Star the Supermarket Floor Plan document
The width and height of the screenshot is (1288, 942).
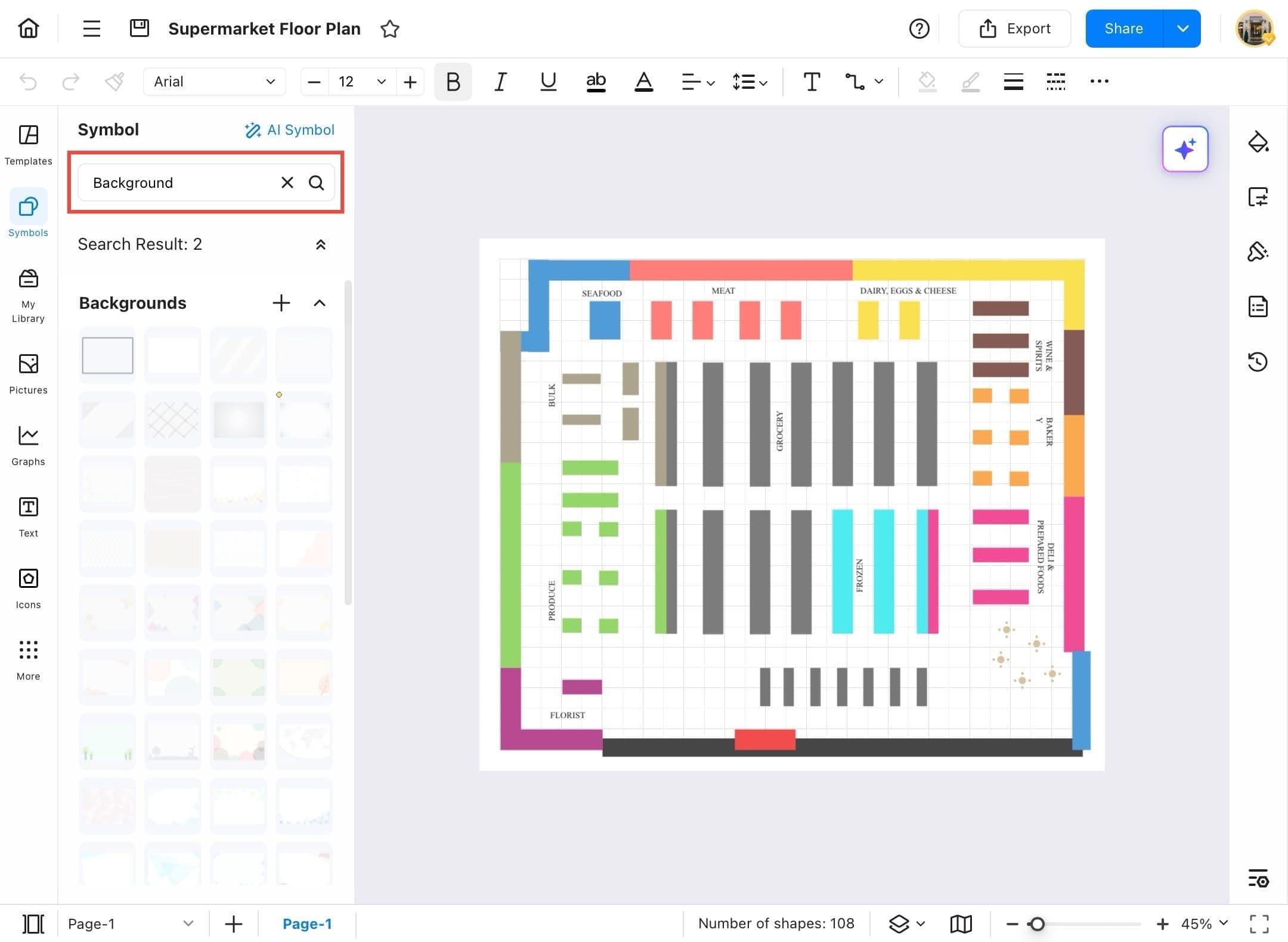click(x=389, y=29)
